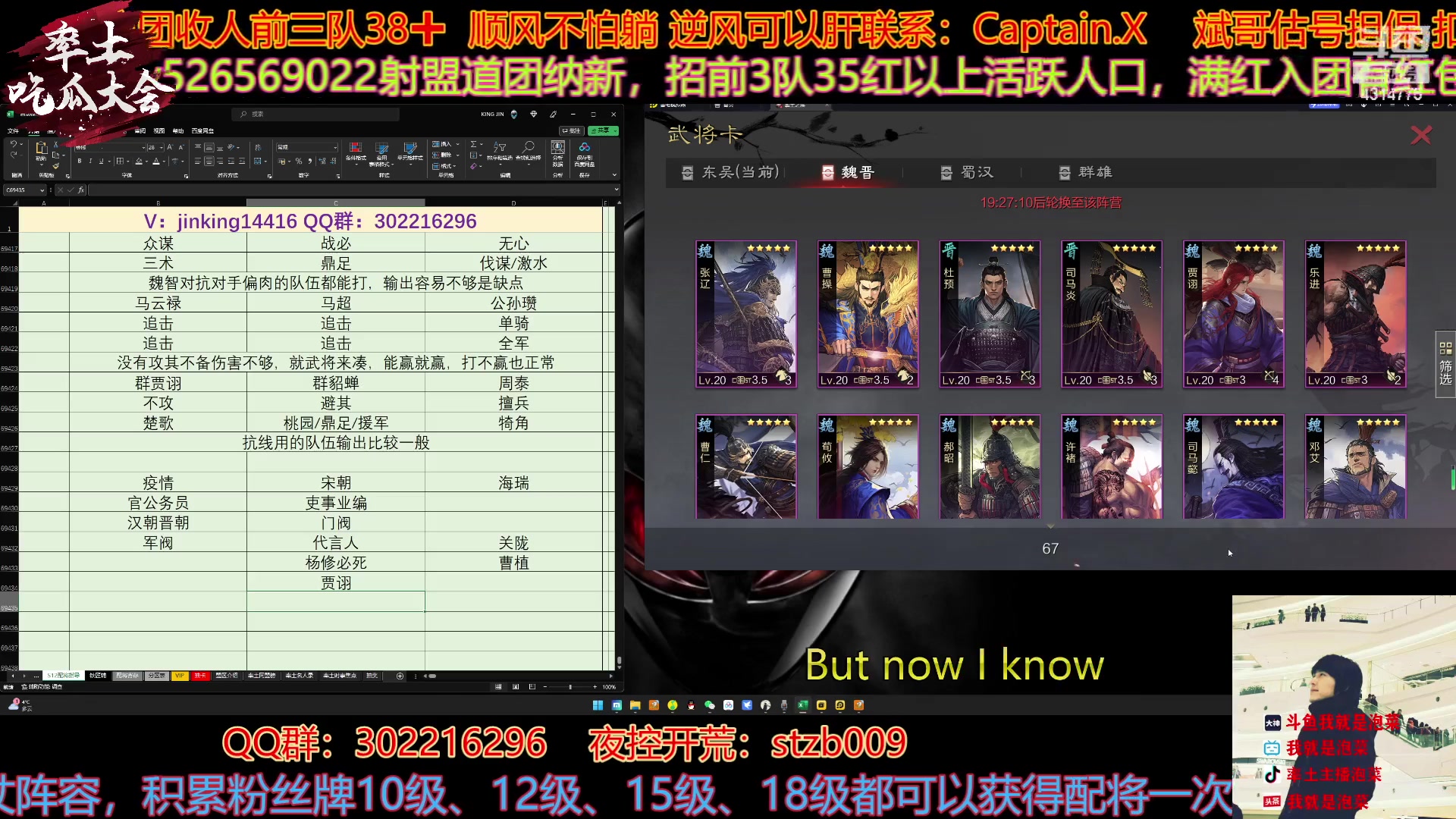The height and width of the screenshot is (819, 1456).
Task: Open File Explorer from the taskbar
Action: pos(635,705)
